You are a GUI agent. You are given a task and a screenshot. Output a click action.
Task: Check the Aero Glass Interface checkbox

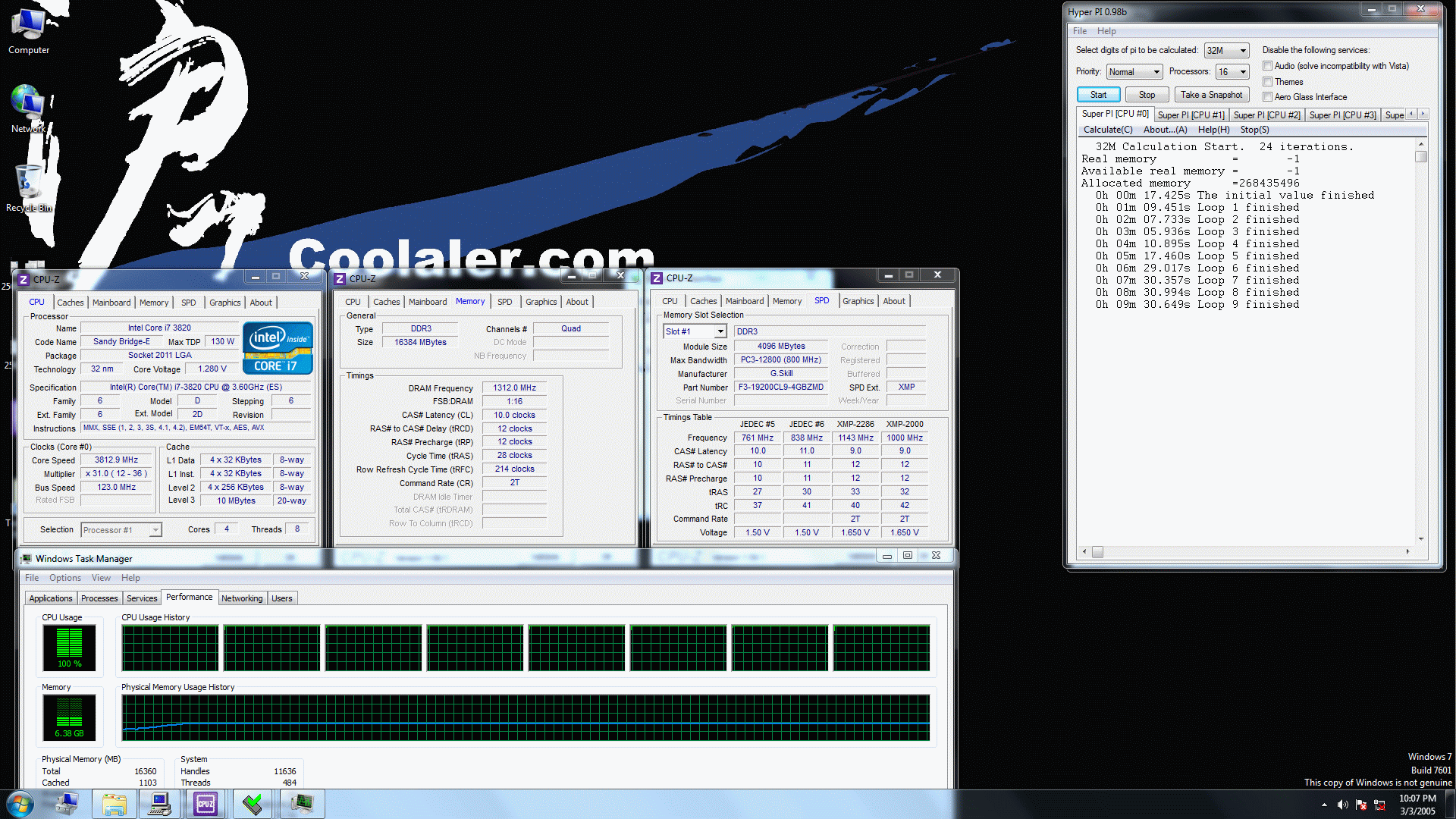(x=1267, y=97)
